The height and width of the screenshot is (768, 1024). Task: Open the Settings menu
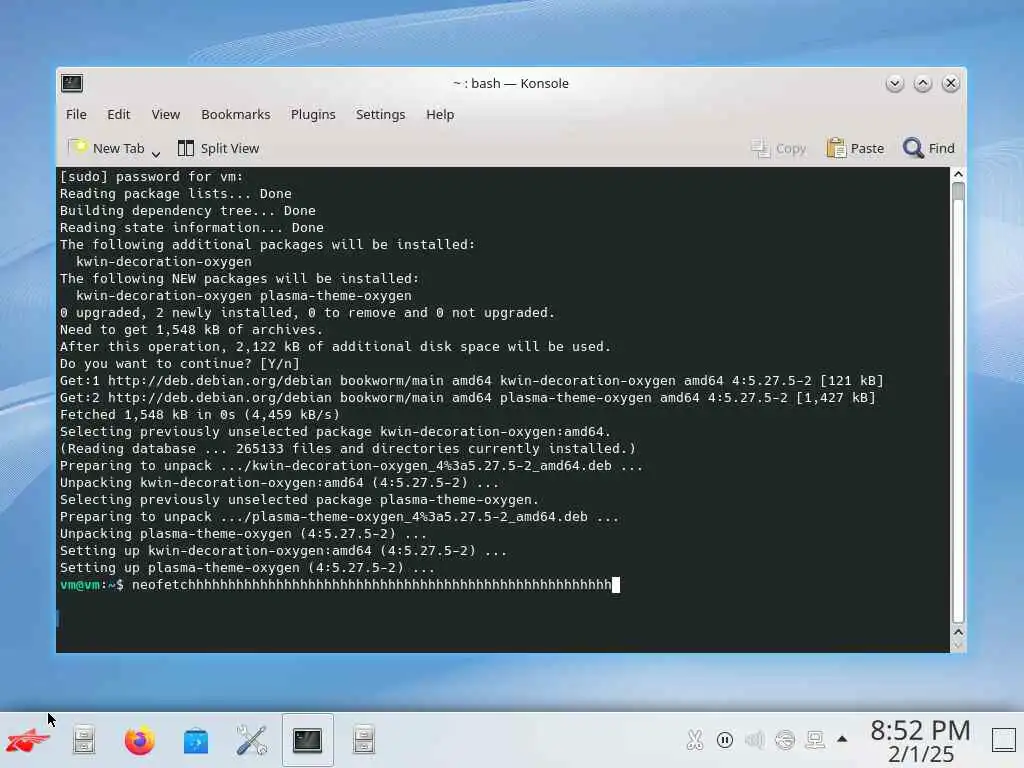pos(380,114)
